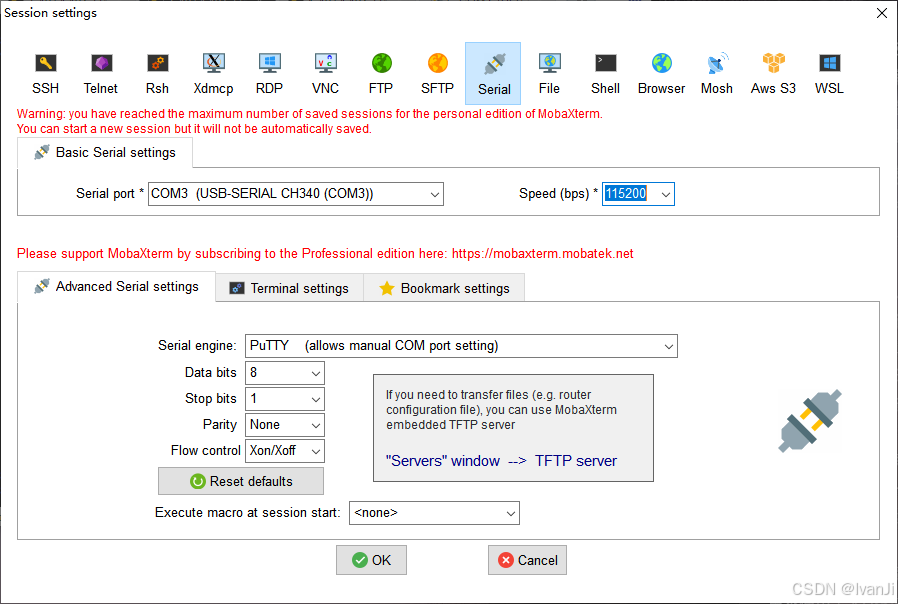Select the Aws S3 session type
The height and width of the screenshot is (604, 898).
(x=773, y=74)
